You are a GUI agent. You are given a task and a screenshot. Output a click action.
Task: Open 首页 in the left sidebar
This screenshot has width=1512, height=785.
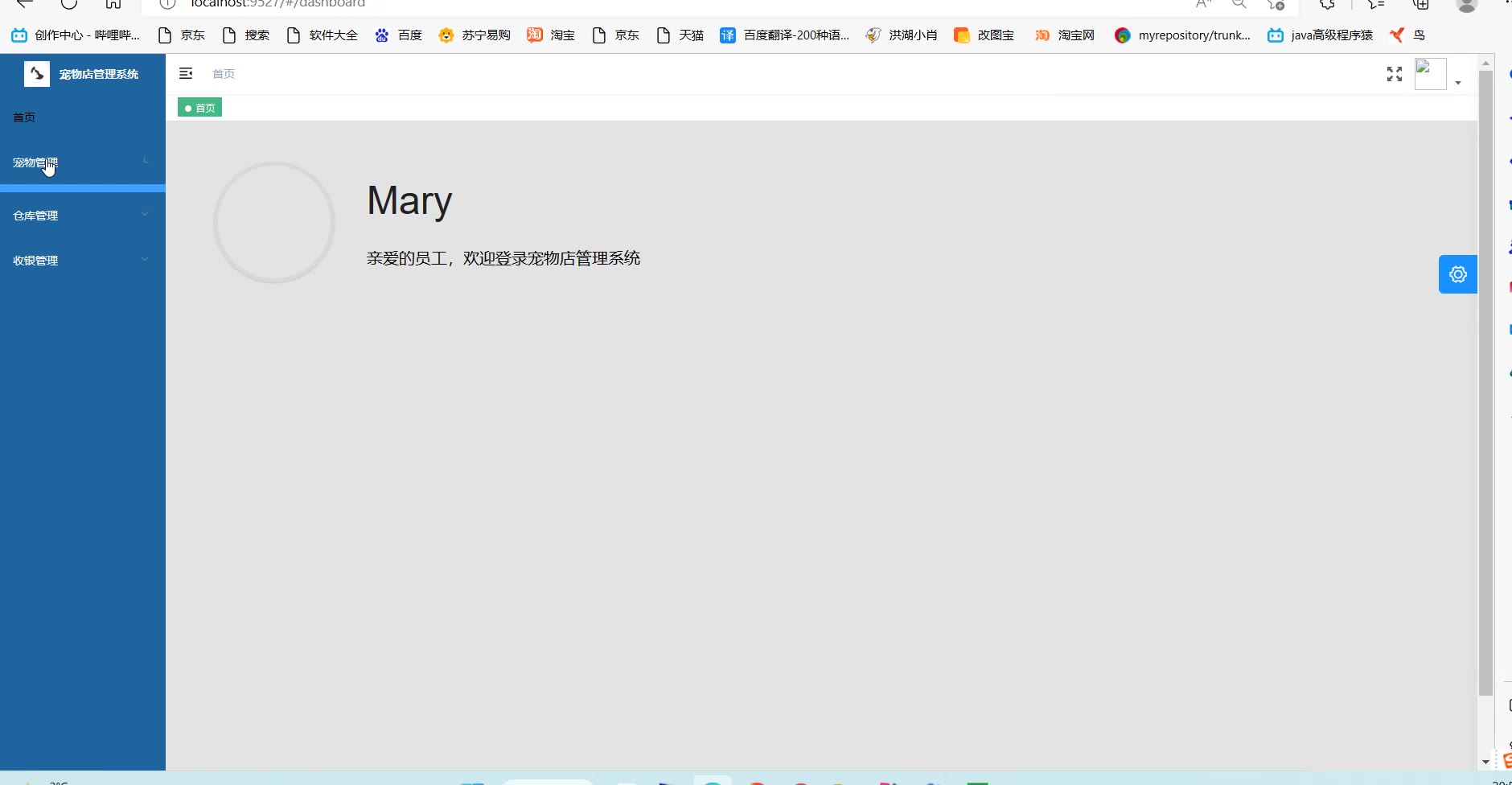83,117
